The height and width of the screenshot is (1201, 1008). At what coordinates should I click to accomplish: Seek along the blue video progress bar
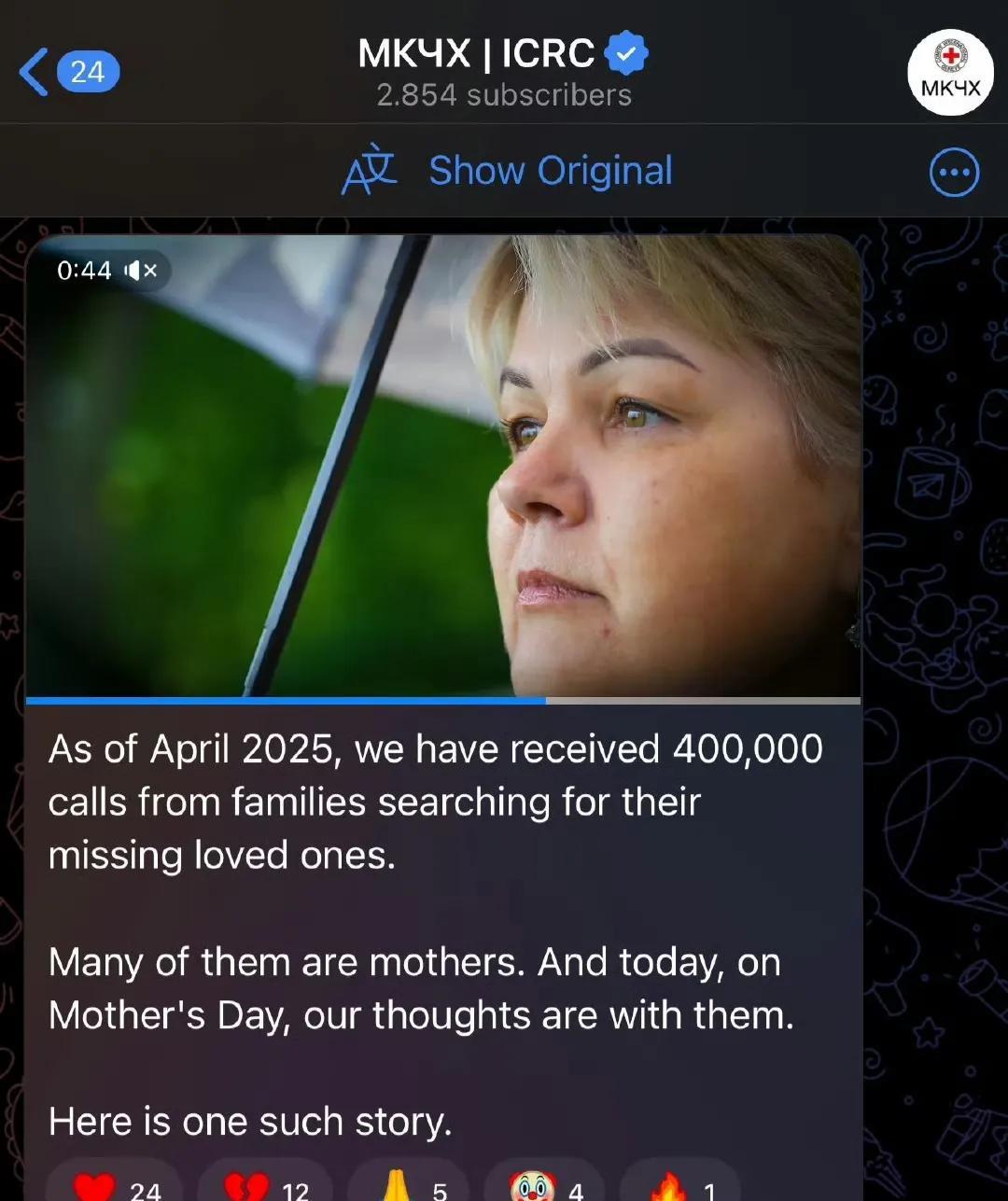pyautogui.click(x=442, y=700)
